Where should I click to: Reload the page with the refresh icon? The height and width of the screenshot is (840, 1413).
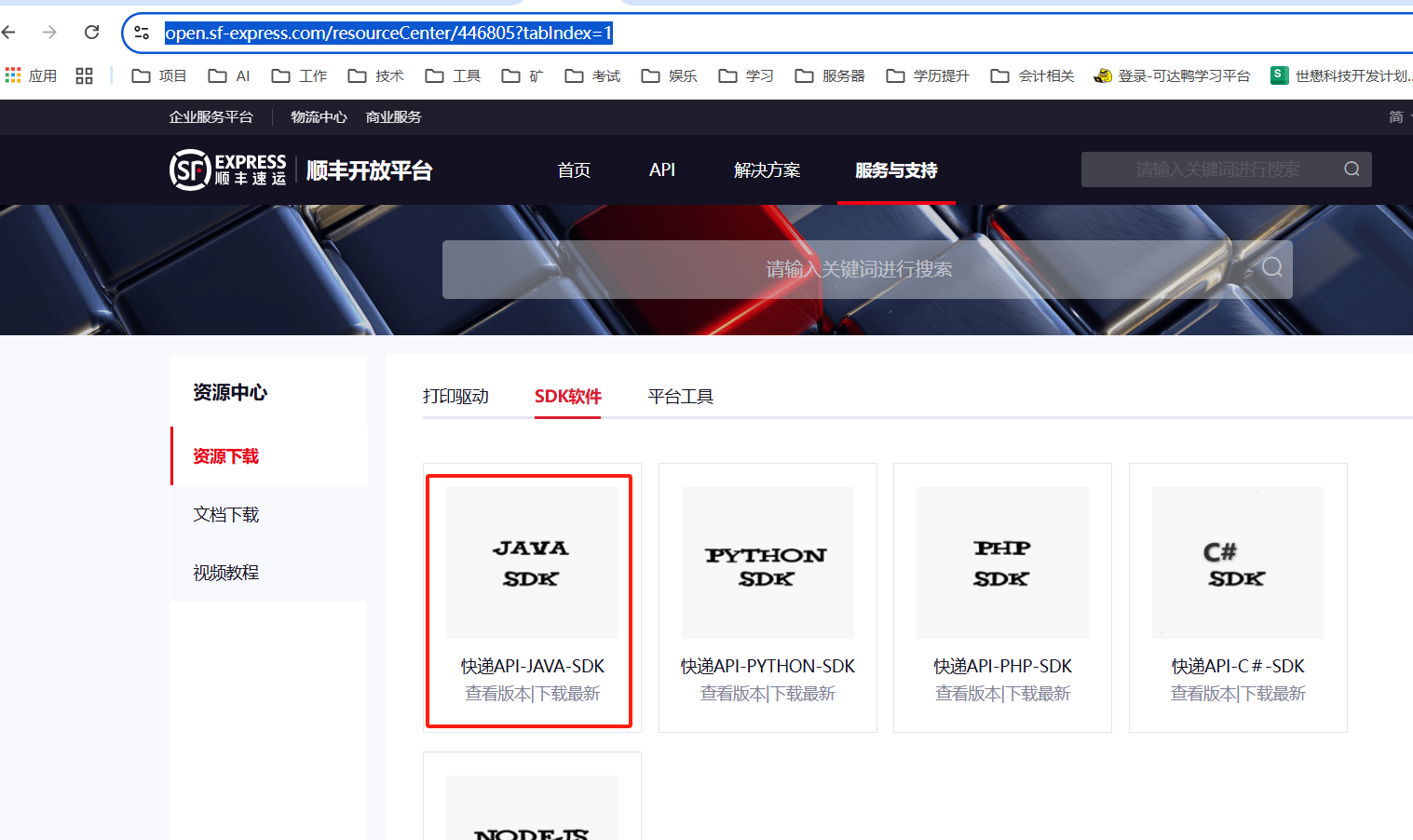coord(91,33)
